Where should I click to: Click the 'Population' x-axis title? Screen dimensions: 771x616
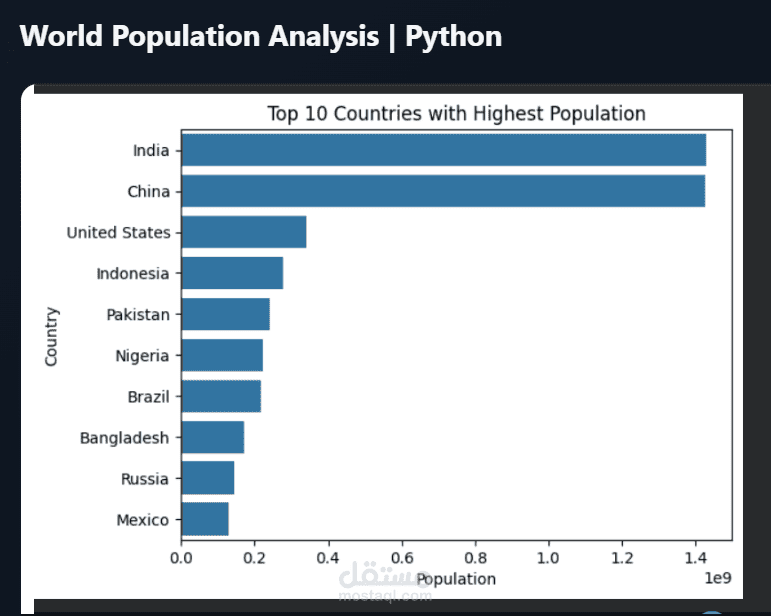(x=456, y=580)
